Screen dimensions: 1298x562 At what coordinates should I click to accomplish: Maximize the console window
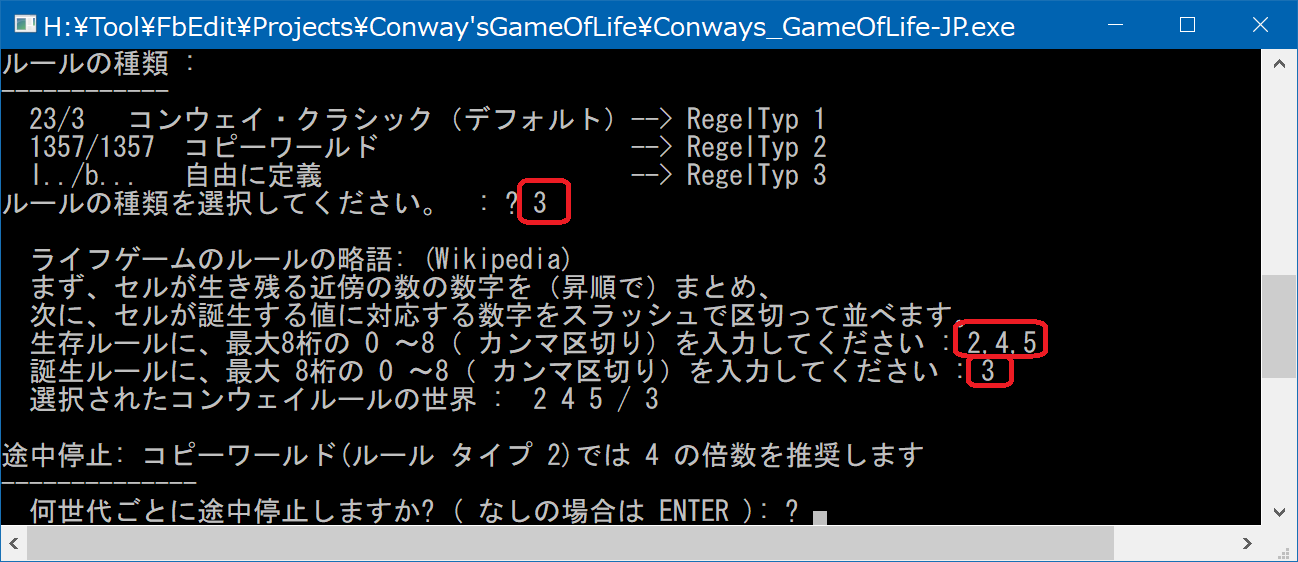[x=1188, y=25]
